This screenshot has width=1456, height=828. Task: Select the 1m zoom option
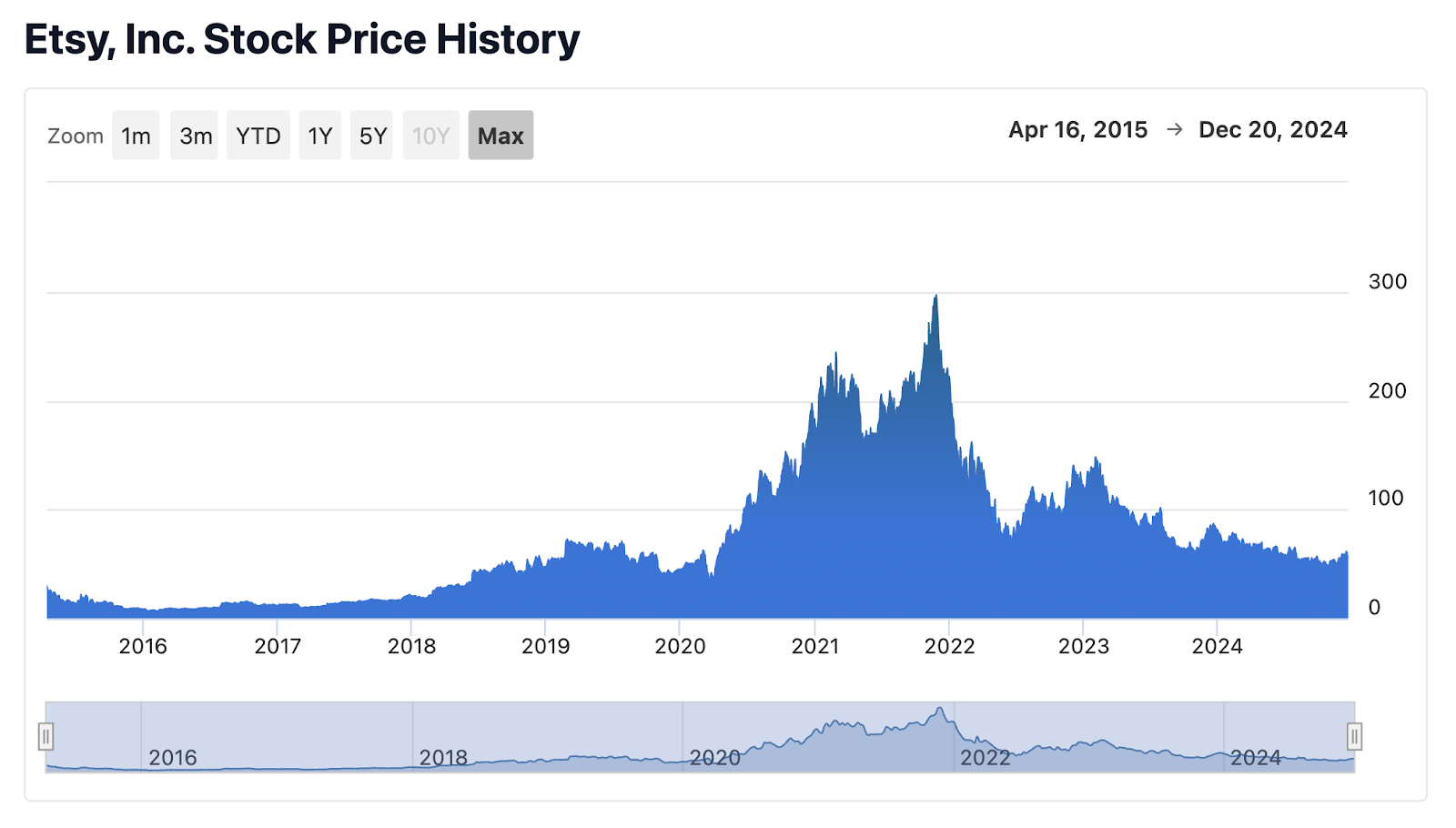coord(135,135)
